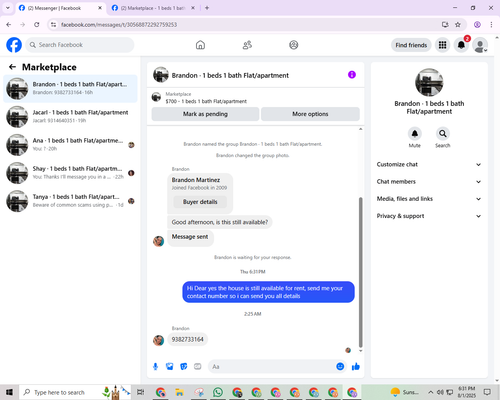Viewport: 500px width, 400px height.
Task: Open the $700 Marketplace listing link
Action: point(206,101)
